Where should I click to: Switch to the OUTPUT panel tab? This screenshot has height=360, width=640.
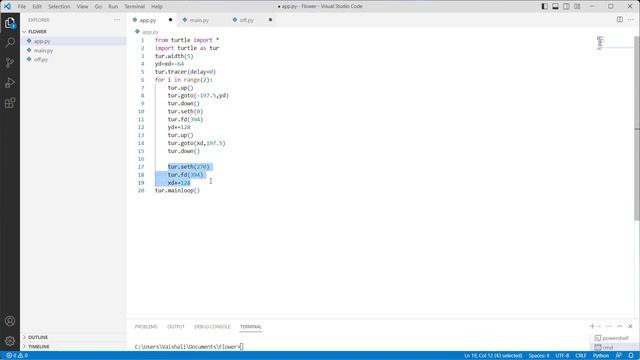(176, 327)
